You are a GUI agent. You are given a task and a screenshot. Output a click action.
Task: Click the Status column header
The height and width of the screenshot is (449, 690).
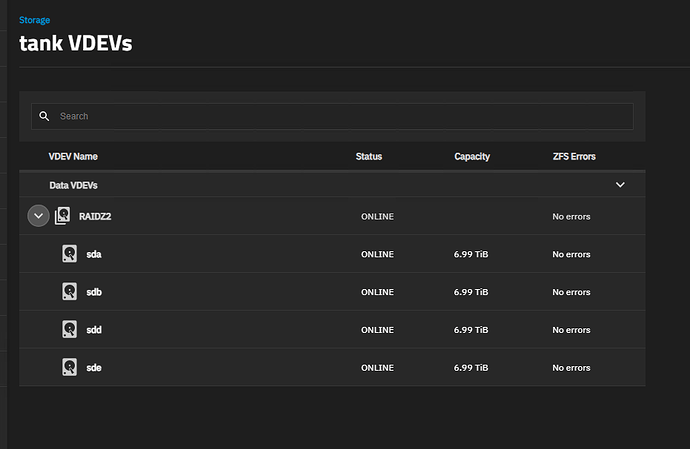click(368, 157)
